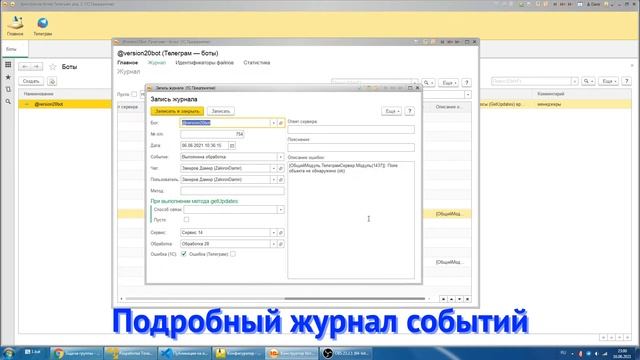This screenshot has height=360, width=640.
Task: Open the Телеграм section icon in the top panel
Action: click(42, 25)
